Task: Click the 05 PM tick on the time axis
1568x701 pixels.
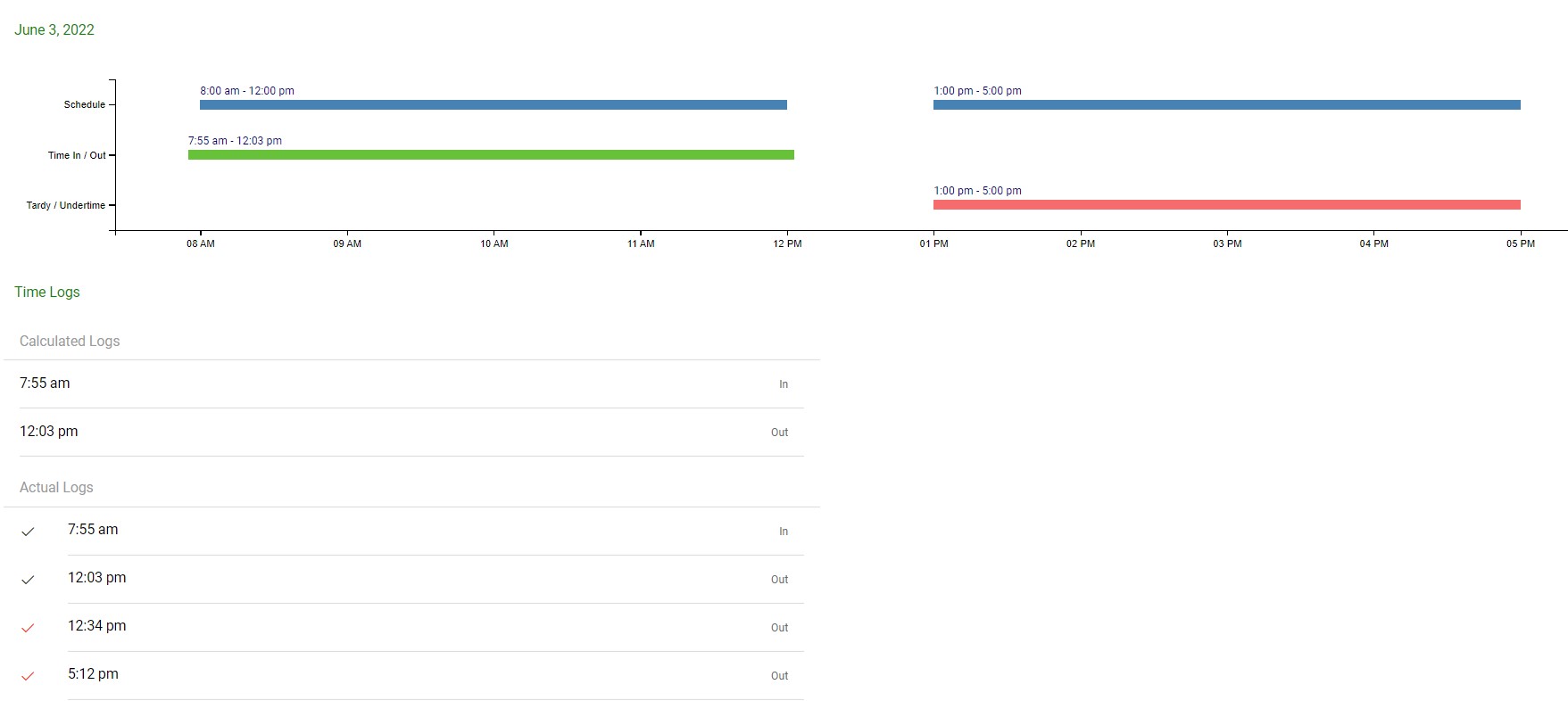Action: (1520, 243)
